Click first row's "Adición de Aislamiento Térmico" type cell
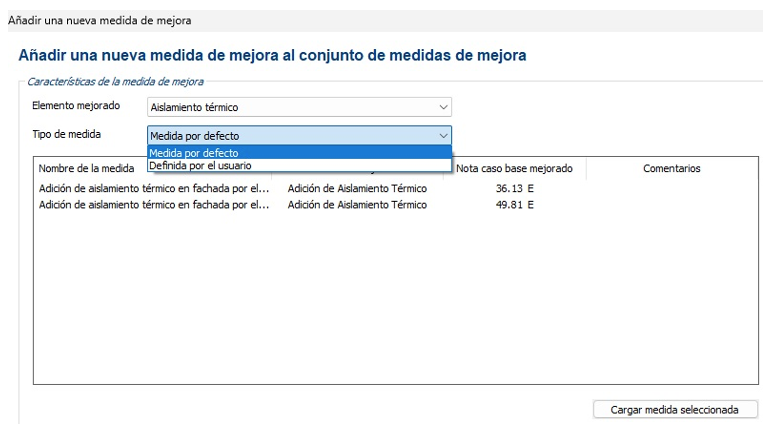Viewport: 772px width, 436px height. [357, 188]
